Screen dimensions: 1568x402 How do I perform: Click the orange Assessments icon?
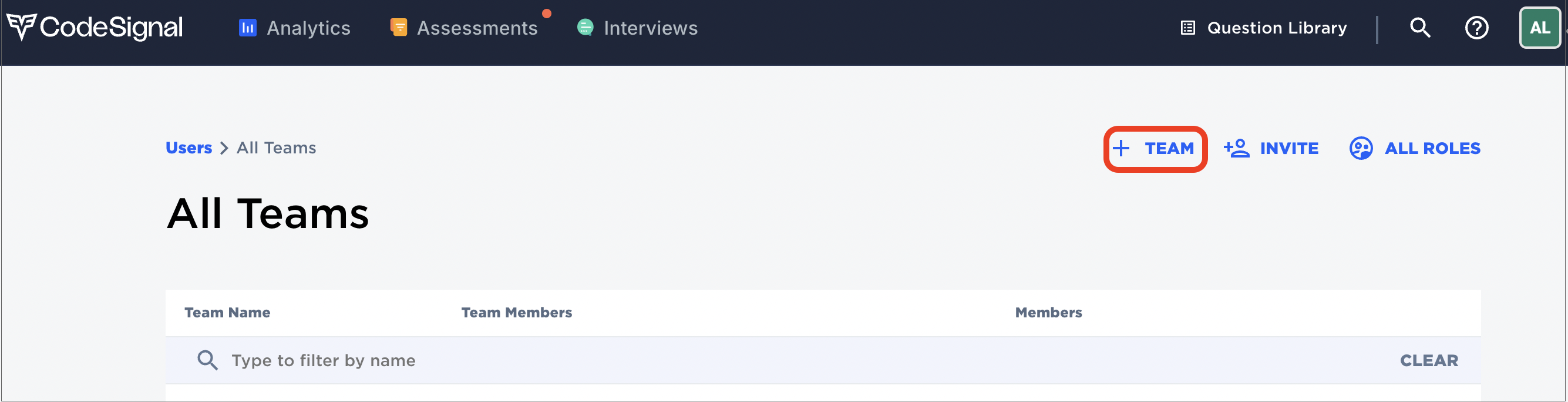pos(399,28)
